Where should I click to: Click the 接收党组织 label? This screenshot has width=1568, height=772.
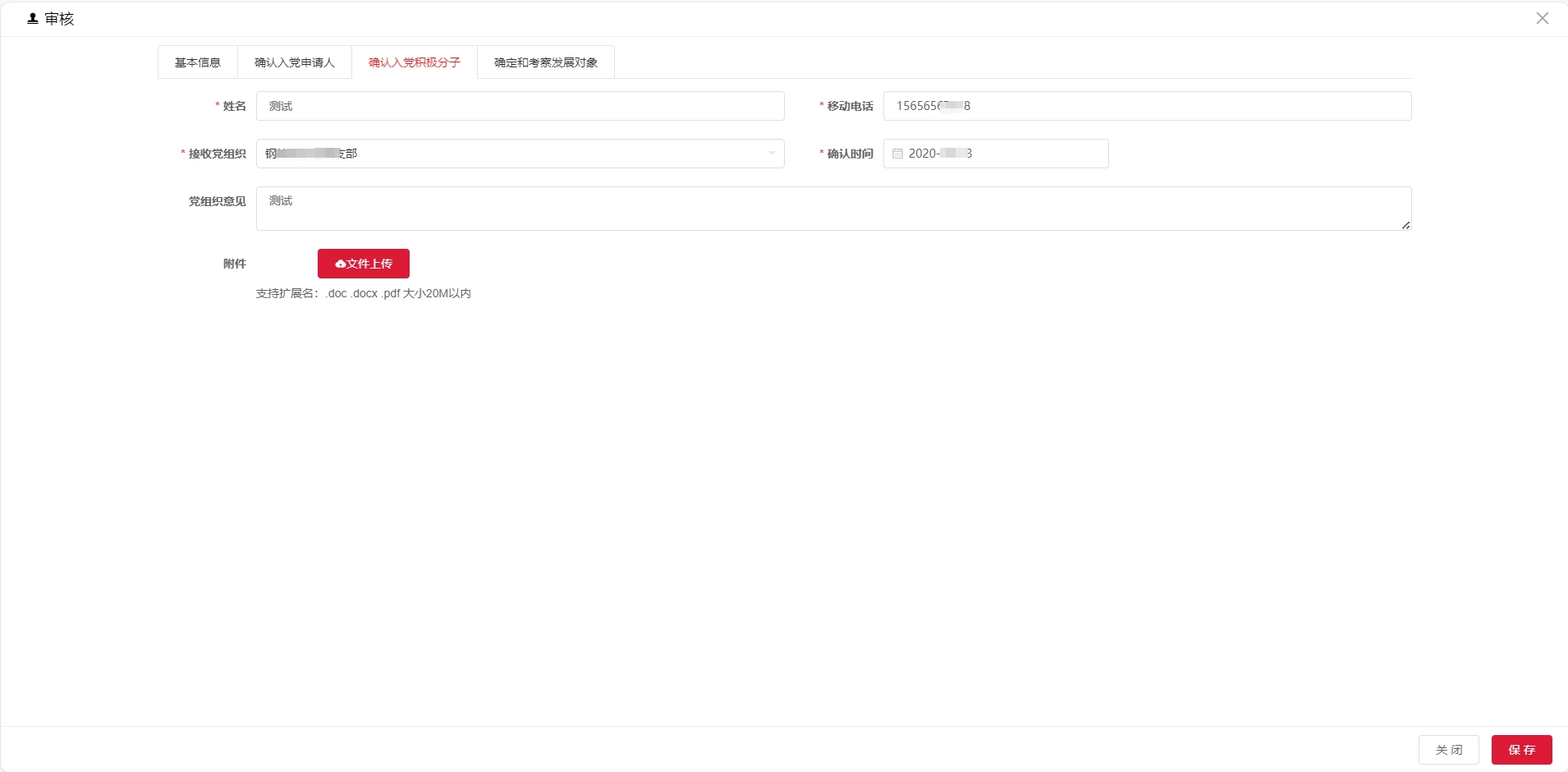(x=218, y=154)
